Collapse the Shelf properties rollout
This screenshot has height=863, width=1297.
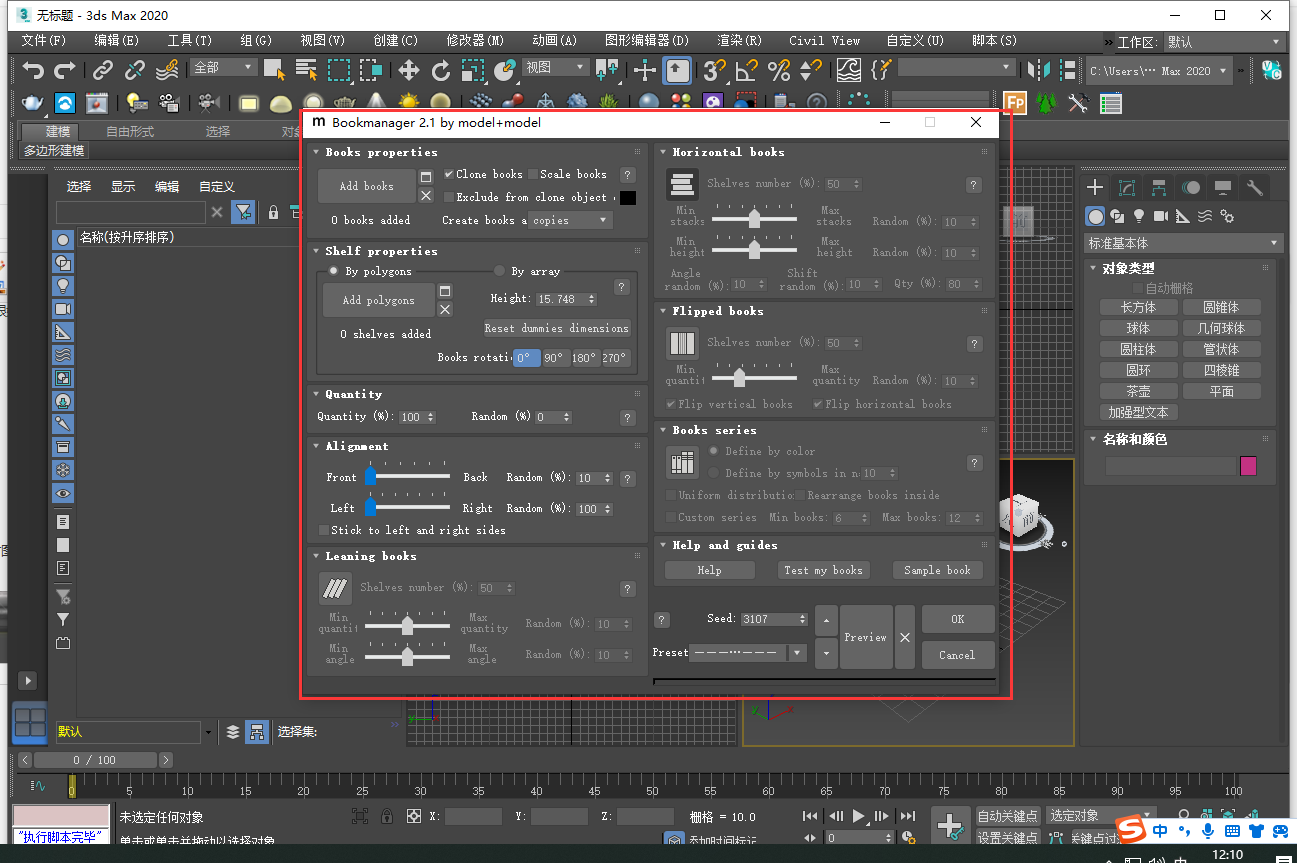coord(316,251)
